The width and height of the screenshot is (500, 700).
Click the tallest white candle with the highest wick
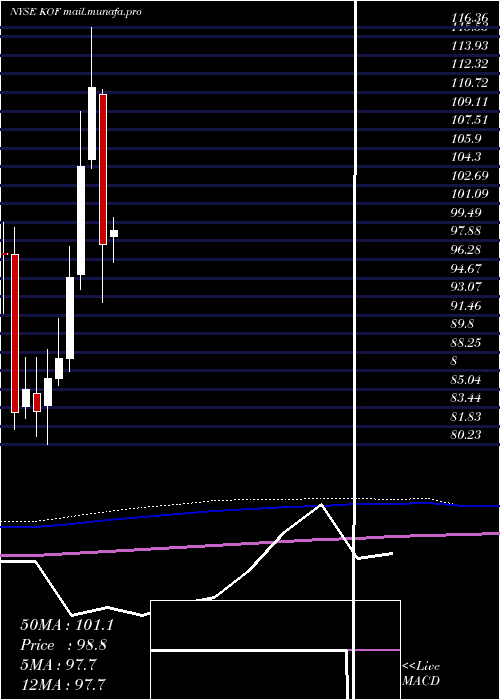(92, 123)
